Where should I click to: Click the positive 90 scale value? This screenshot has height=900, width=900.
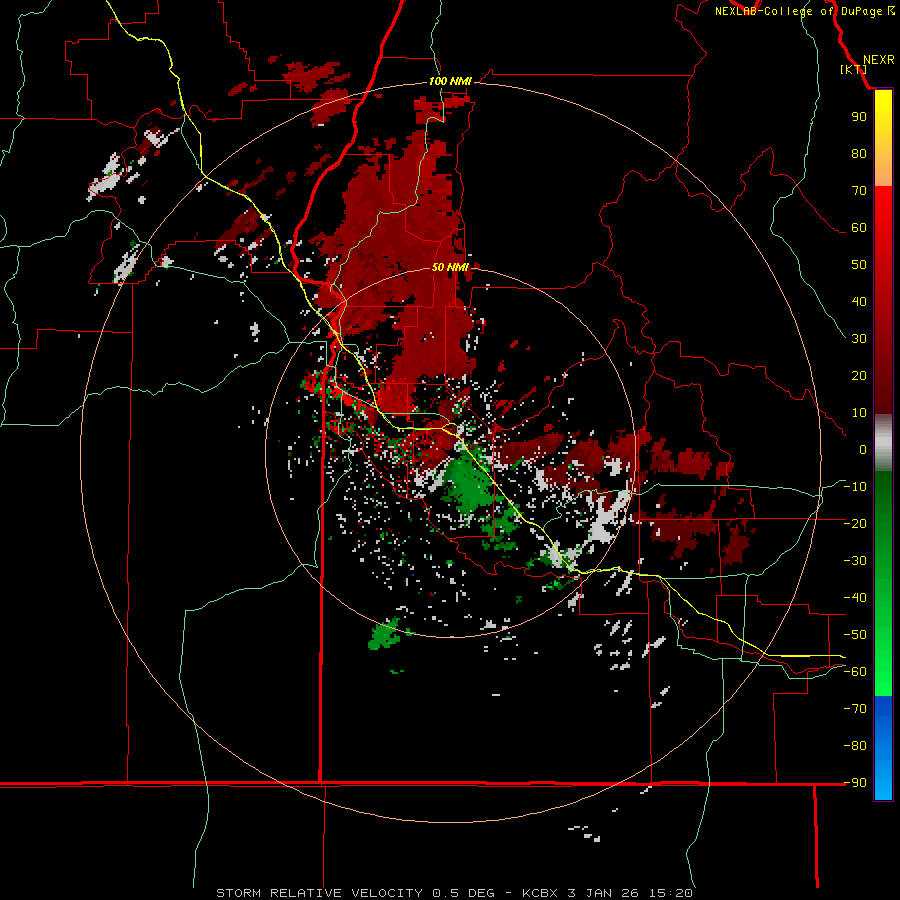(859, 117)
